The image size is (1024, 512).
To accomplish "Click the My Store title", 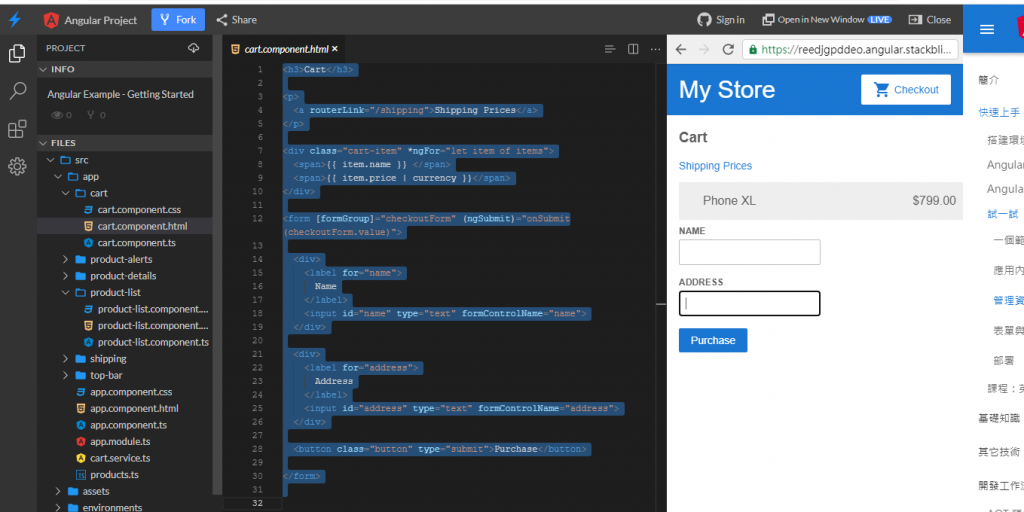I will [727, 89].
